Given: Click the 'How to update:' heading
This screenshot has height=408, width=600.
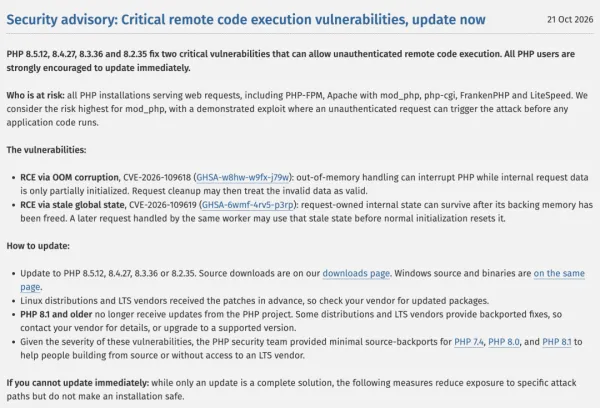Looking at the screenshot, I should 38,246.
